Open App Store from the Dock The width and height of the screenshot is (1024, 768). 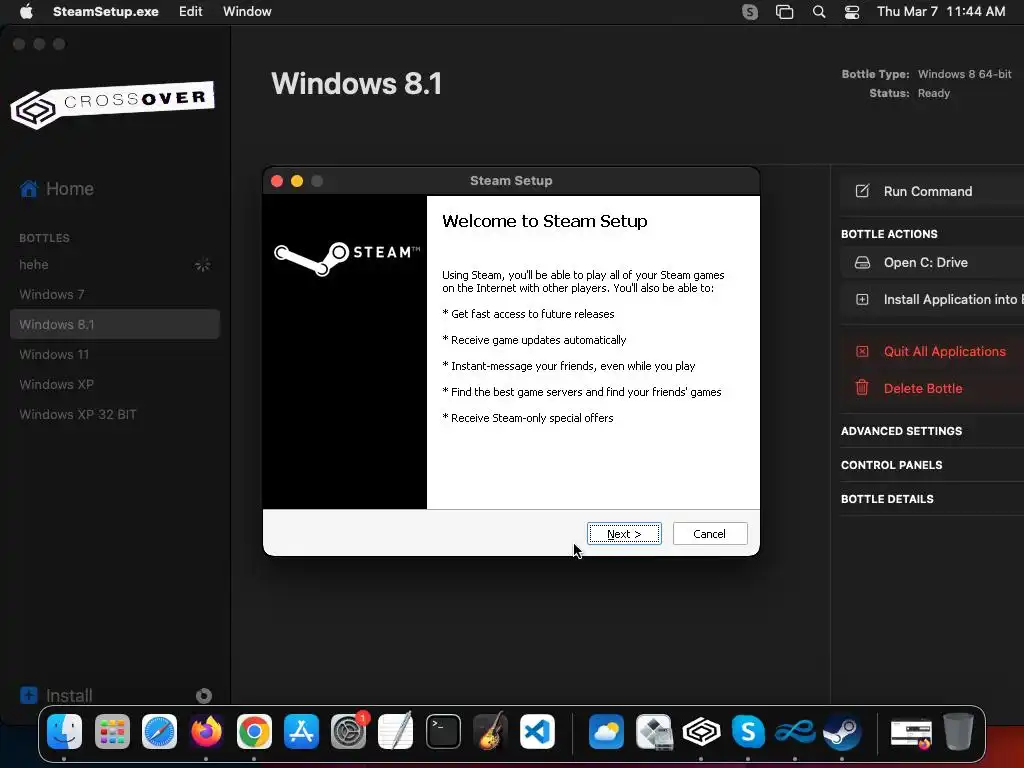click(x=301, y=731)
